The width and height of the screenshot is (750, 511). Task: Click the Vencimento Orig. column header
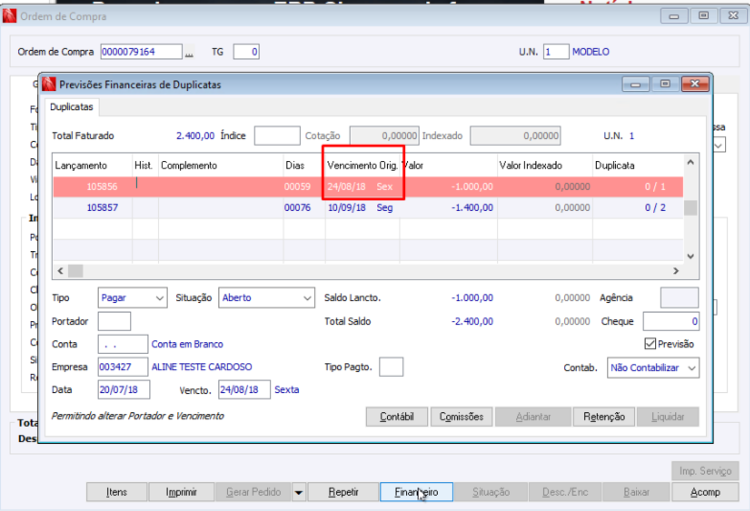(363, 166)
